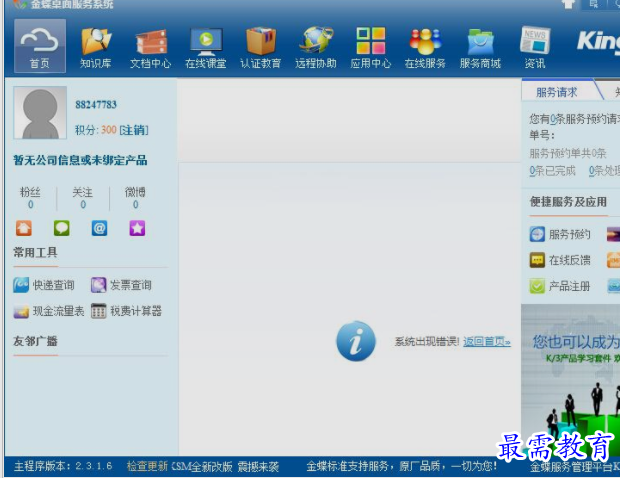Viewport: 620px width, 478px height.
Task: Click the account number 88247783
Action: 96,105
